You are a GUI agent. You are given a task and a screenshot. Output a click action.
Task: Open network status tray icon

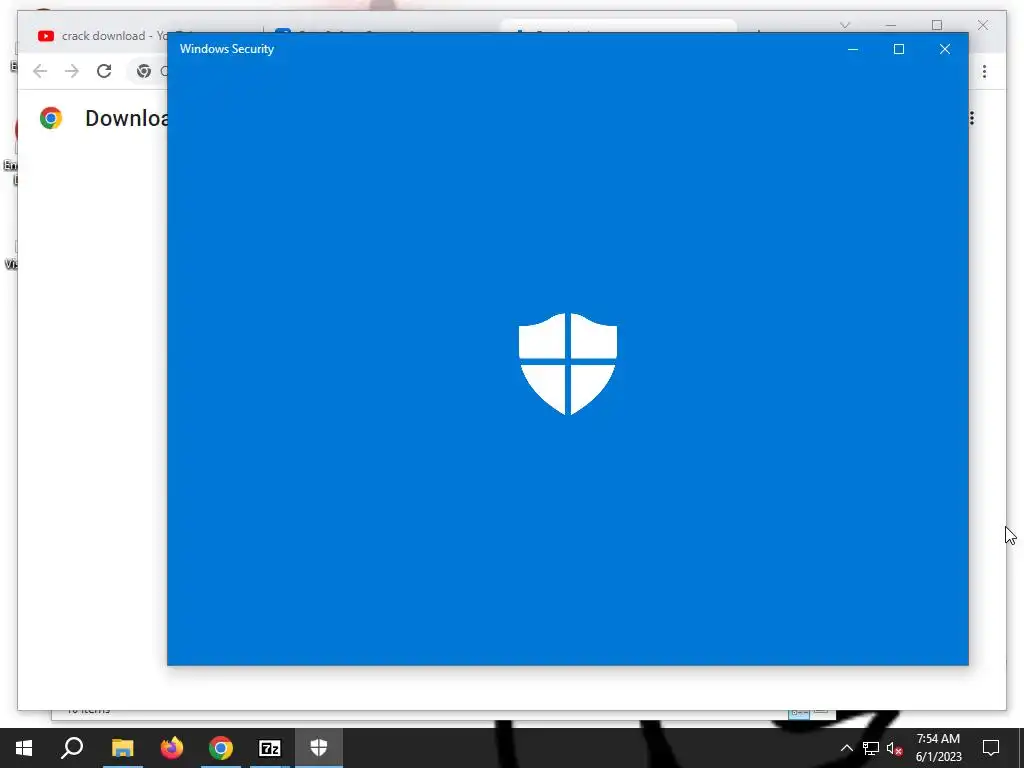pos(871,748)
